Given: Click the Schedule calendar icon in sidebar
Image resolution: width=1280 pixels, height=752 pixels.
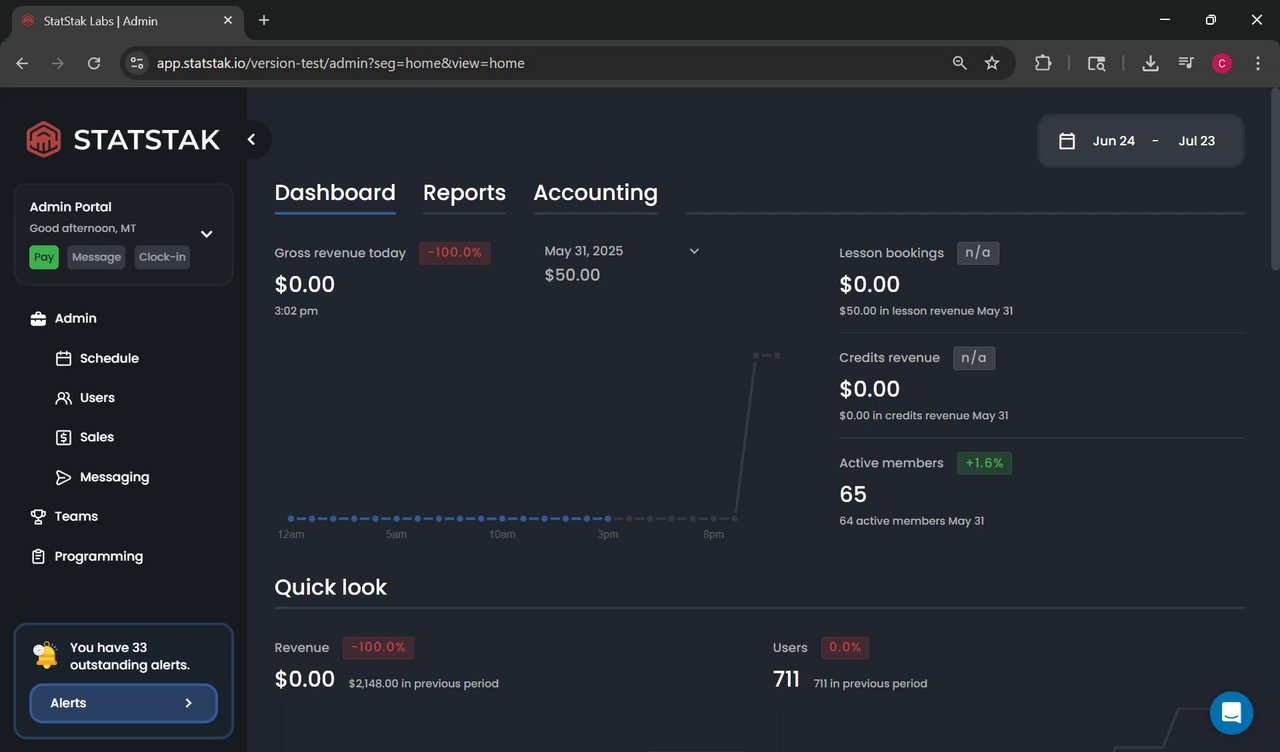Looking at the screenshot, I should [63, 358].
